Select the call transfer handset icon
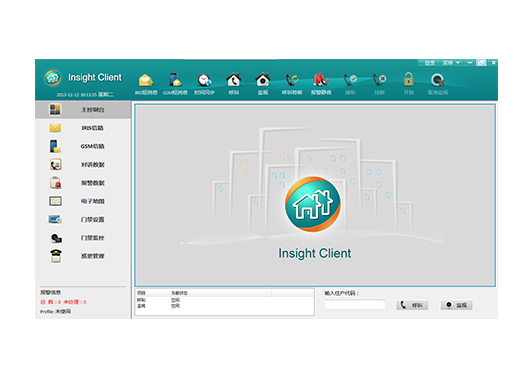 click(x=292, y=80)
